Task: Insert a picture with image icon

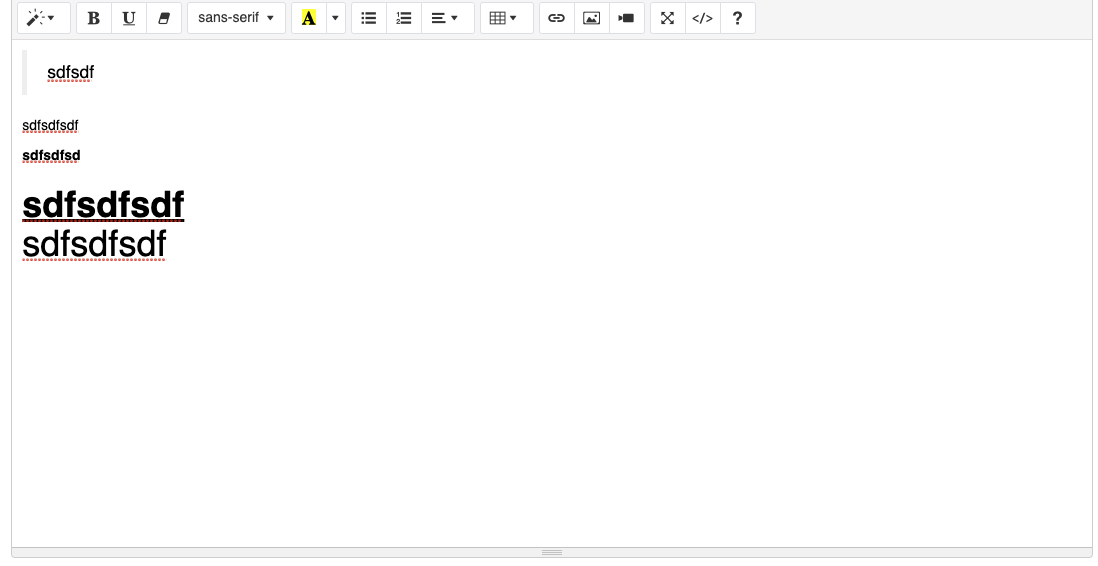Action: [x=592, y=18]
